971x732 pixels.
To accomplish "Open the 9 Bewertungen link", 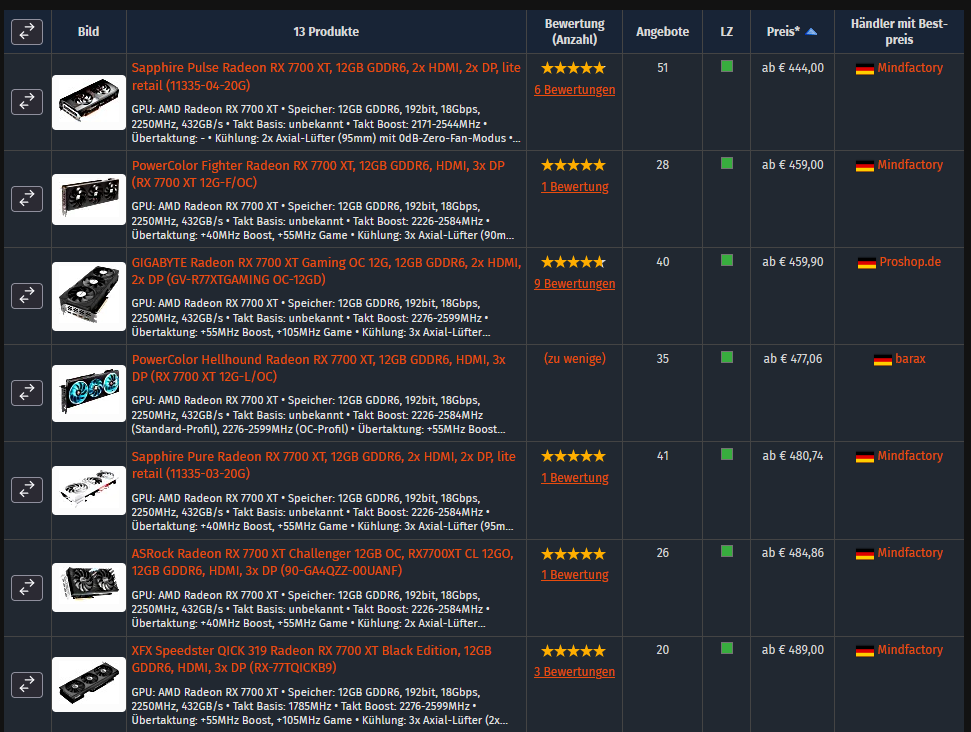I will tap(575, 284).
